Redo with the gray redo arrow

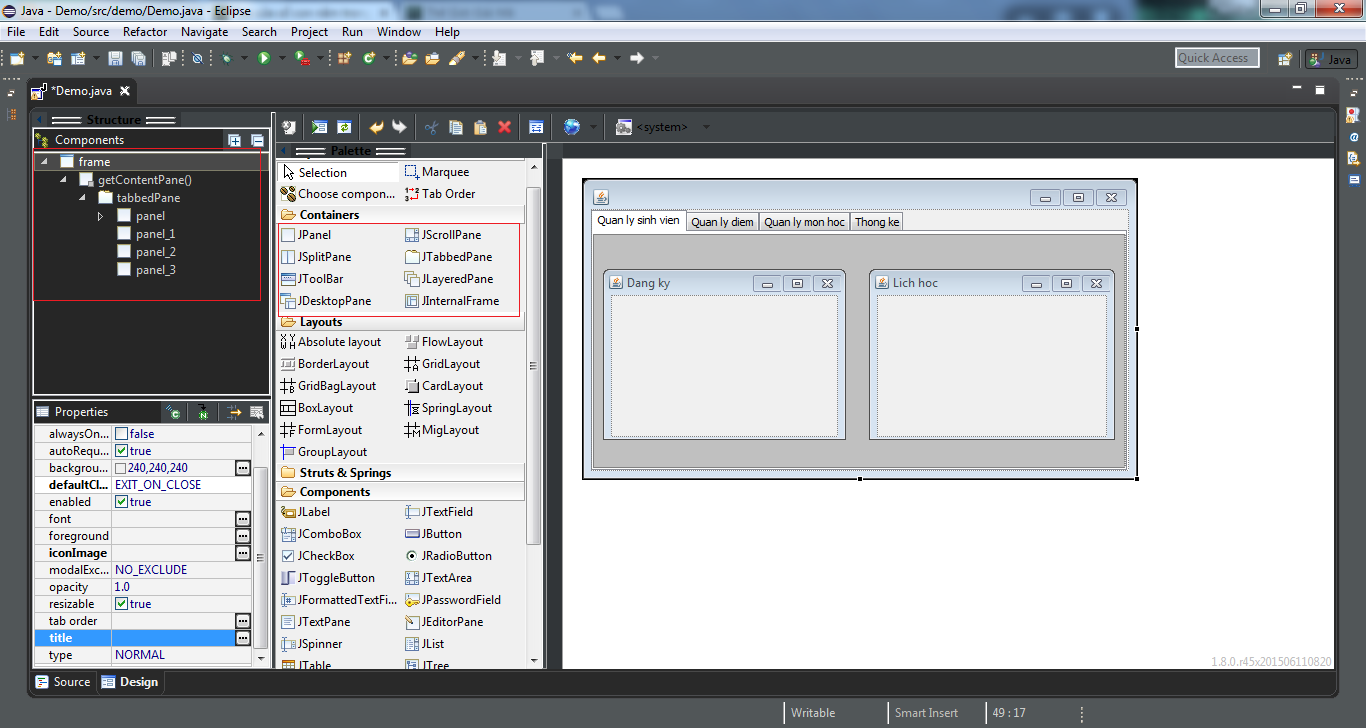click(399, 127)
